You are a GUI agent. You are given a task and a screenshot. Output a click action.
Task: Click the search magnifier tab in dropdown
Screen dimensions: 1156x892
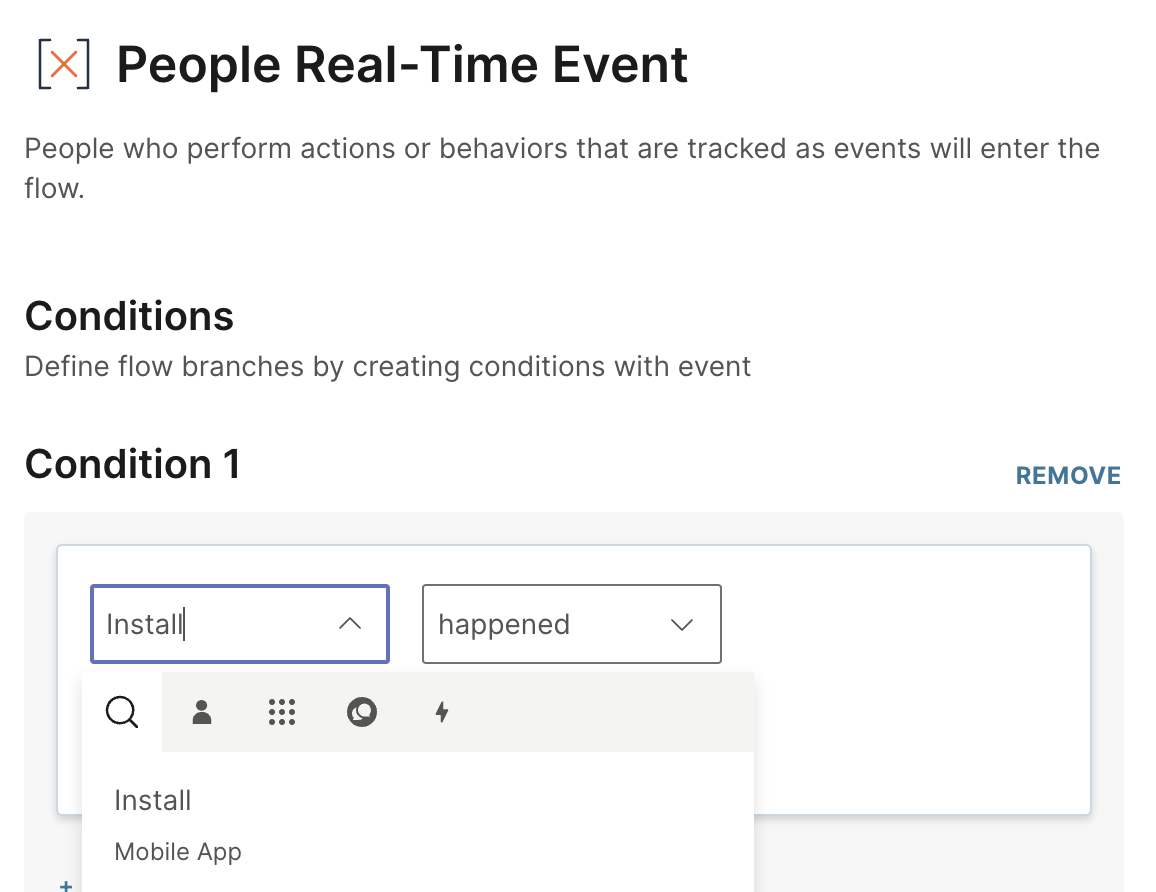point(122,712)
